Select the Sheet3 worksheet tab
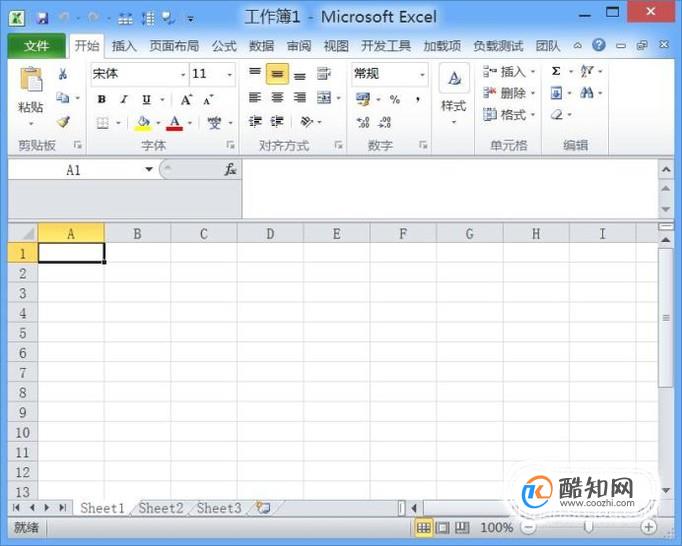 pos(219,508)
